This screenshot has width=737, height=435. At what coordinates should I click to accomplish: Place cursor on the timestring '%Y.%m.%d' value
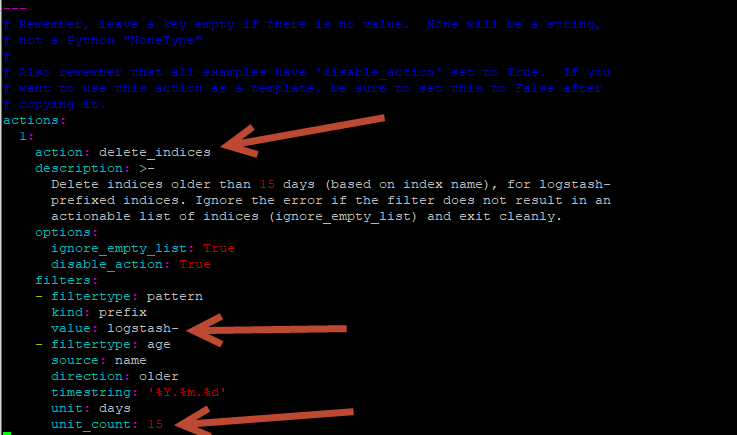click(187, 392)
